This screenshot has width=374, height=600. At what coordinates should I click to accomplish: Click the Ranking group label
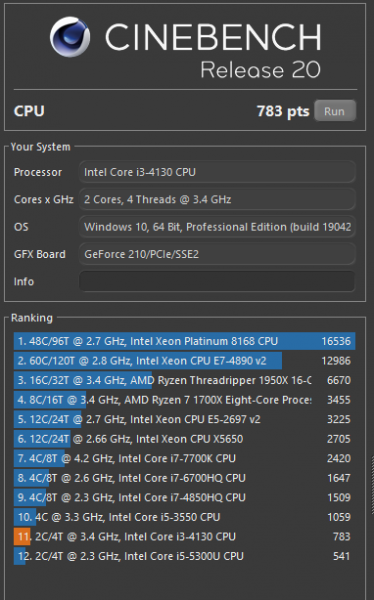[32, 318]
